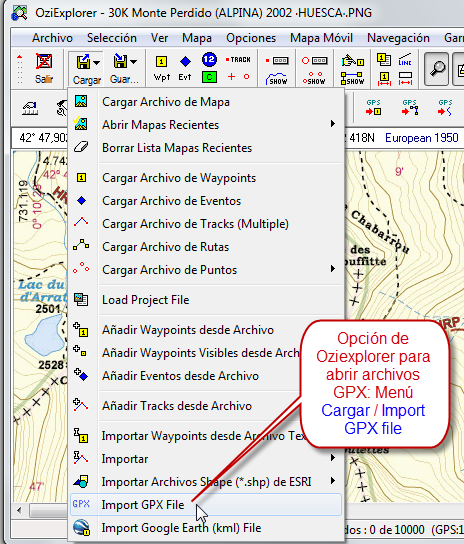Image resolution: width=464 pixels, height=544 pixels.
Task: Select the Wpt waypoint tool
Action: coord(161,69)
